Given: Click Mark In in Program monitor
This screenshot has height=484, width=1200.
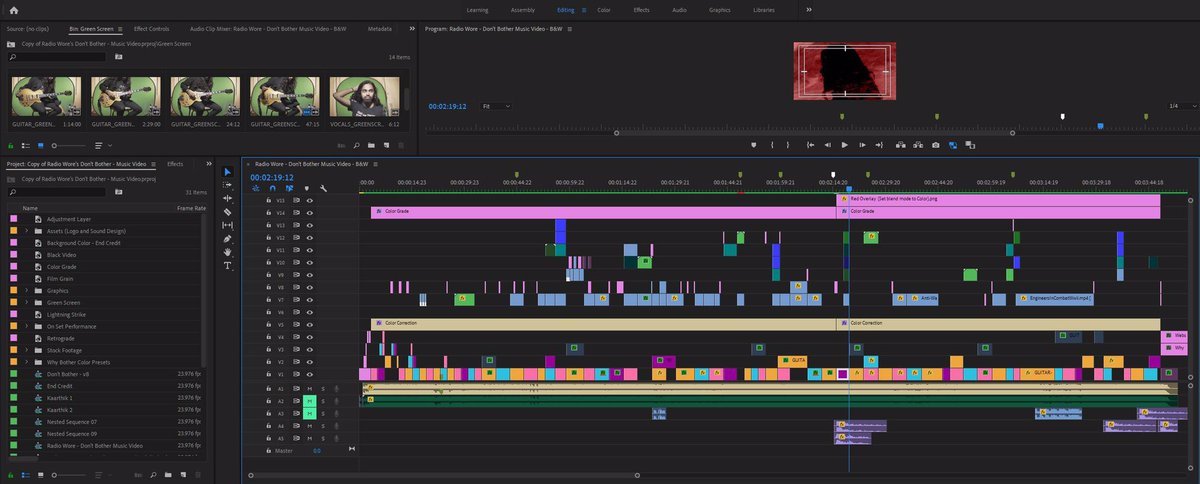Looking at the screenshot, I should click(x=771, y=145).
